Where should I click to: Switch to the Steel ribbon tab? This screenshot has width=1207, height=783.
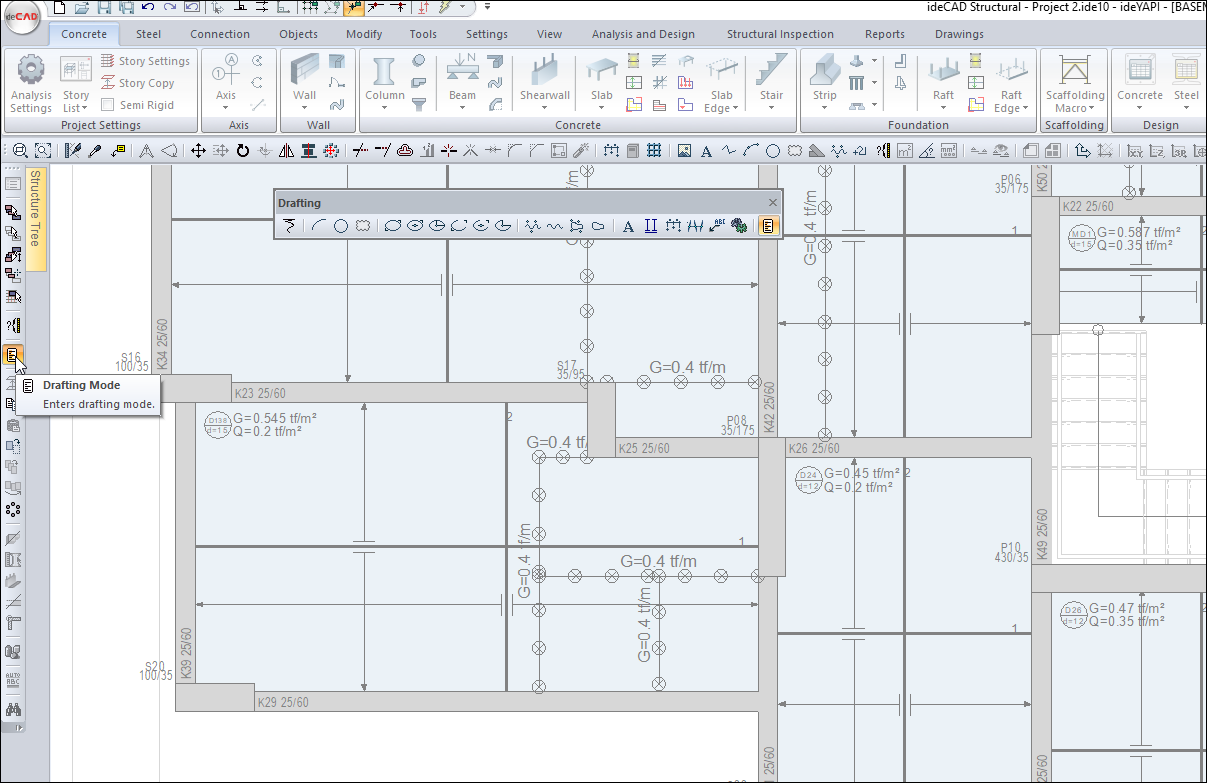(148, 33)
